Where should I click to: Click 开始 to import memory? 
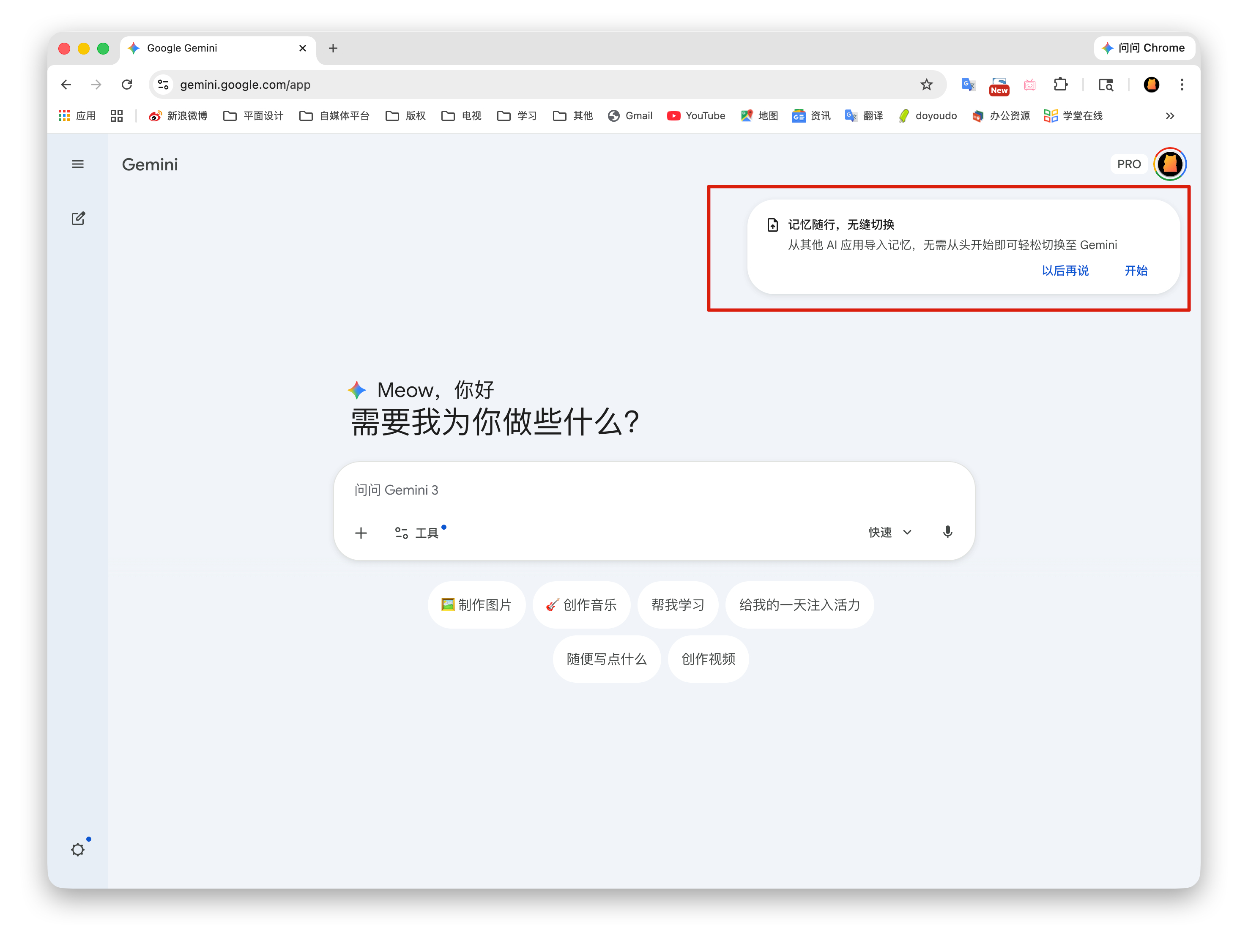(1136, 271)
